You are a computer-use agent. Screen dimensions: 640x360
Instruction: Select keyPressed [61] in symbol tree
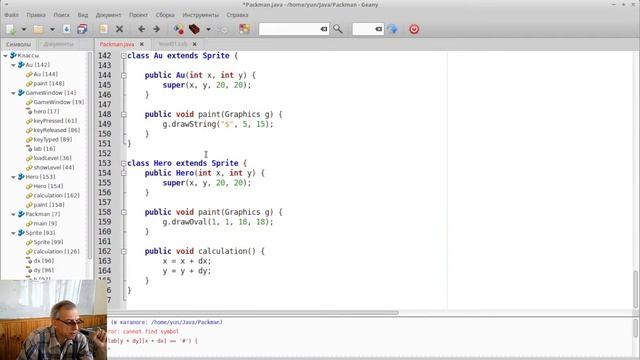tap(55, 121)
